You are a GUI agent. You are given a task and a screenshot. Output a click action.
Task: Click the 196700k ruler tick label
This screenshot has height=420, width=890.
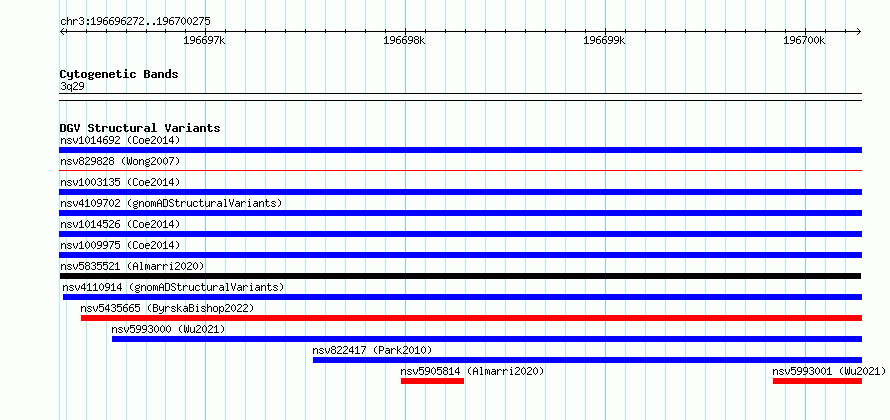pos(804,41)
